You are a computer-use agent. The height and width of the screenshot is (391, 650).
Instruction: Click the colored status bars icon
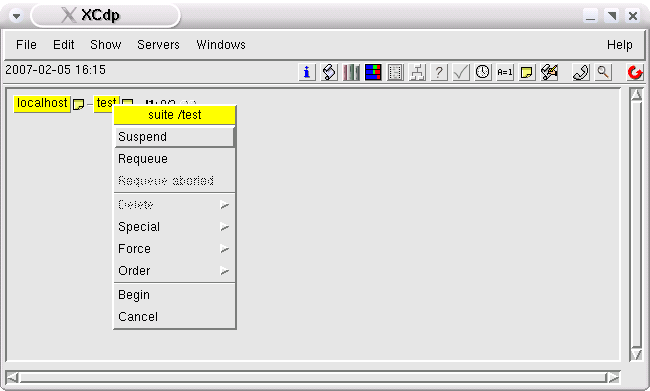point(373,72)
